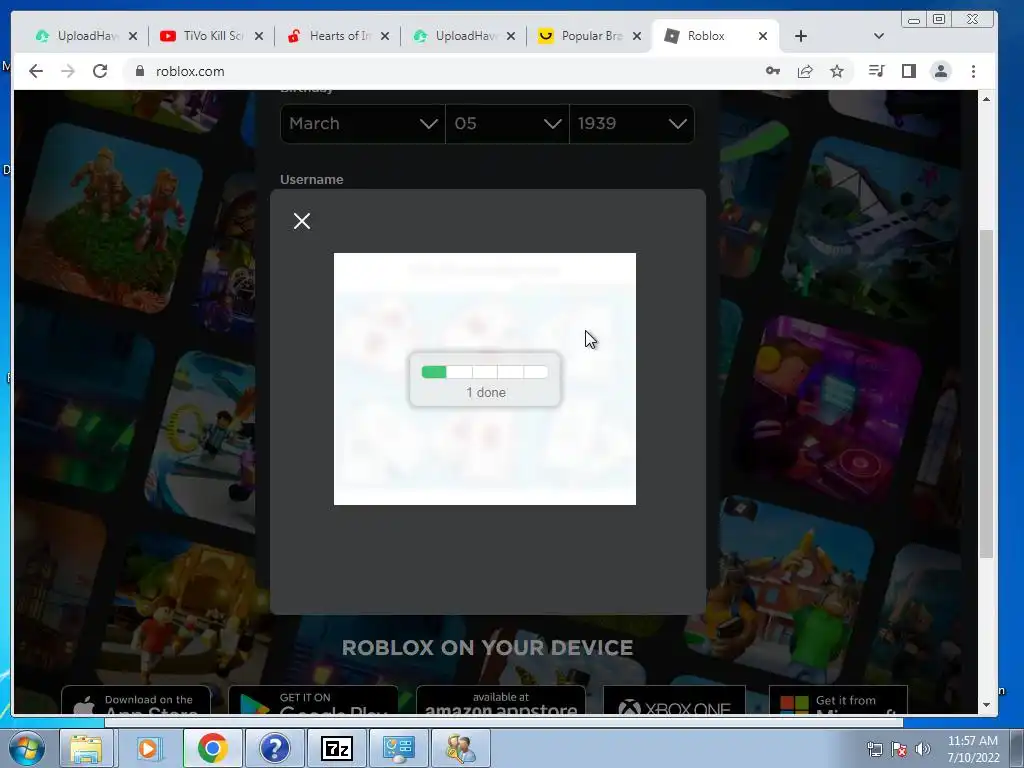Open the Control Panel taskbar icon
This screenshot has width=1024, height=768.
point(399,748)
